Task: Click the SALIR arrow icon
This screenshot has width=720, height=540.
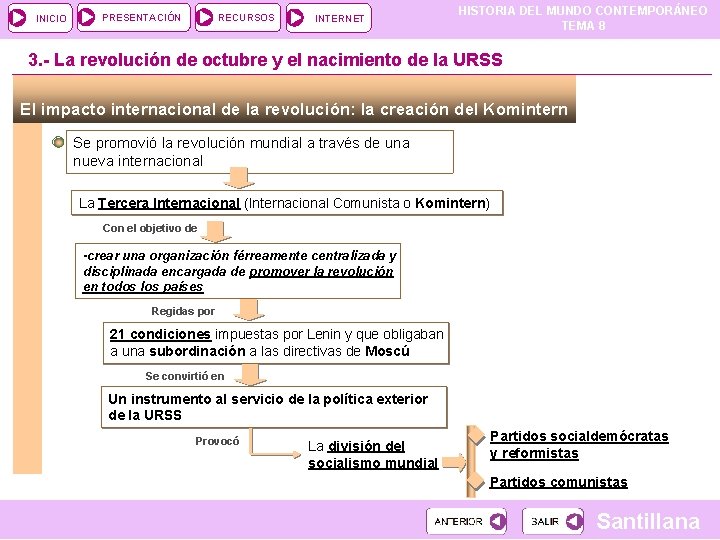Action: [574, 521]
